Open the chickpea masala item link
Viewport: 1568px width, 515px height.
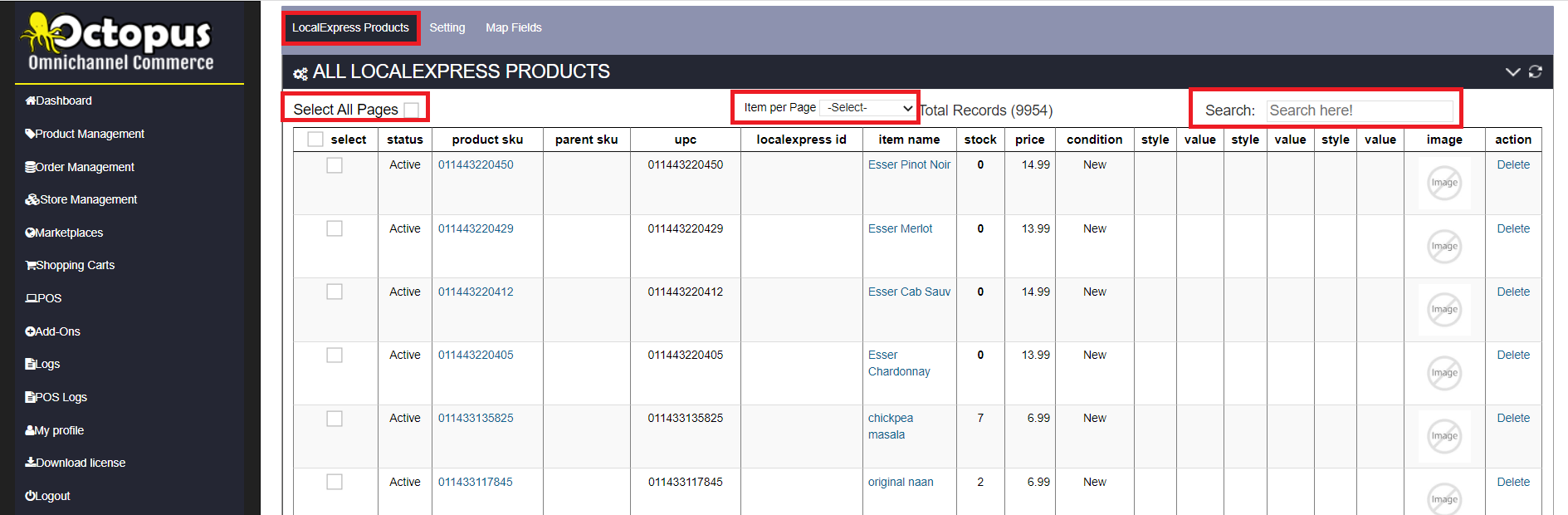point(891,426)
